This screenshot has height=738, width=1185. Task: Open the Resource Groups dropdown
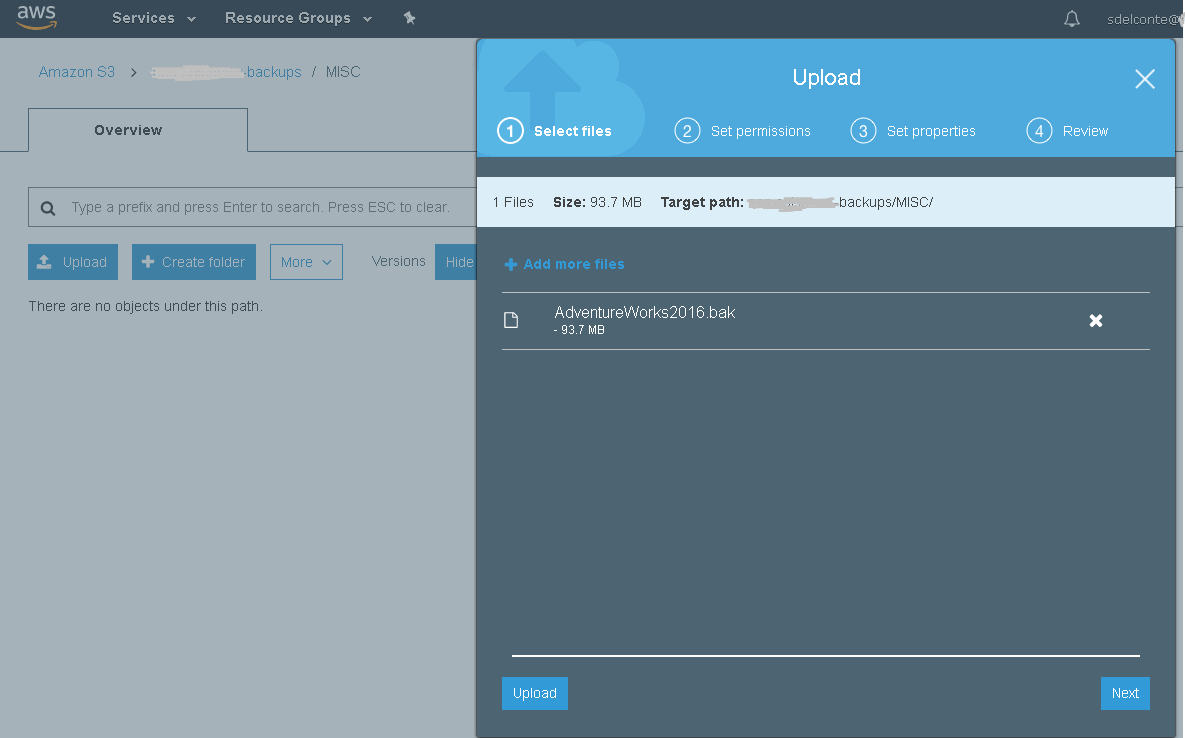pos(299,18)
